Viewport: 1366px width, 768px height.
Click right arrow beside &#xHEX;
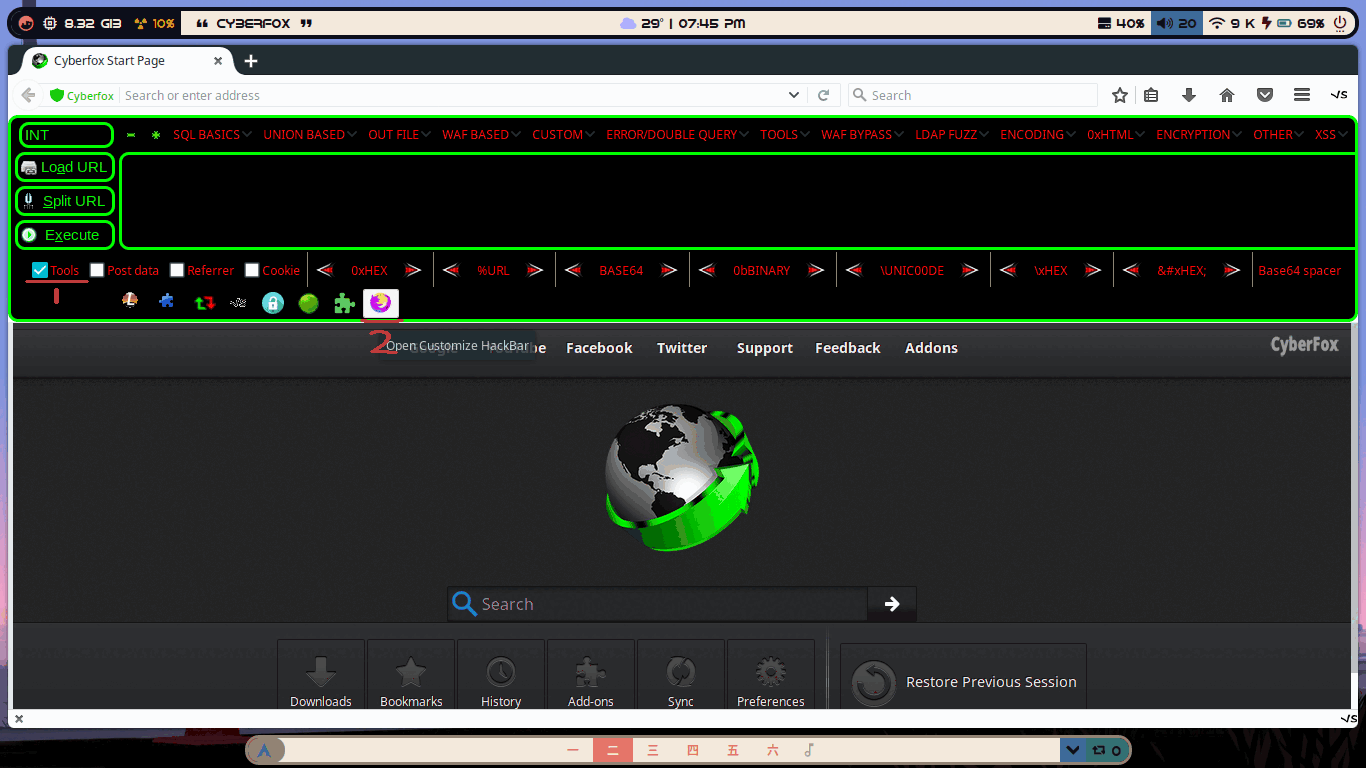tap(1232, 270)
